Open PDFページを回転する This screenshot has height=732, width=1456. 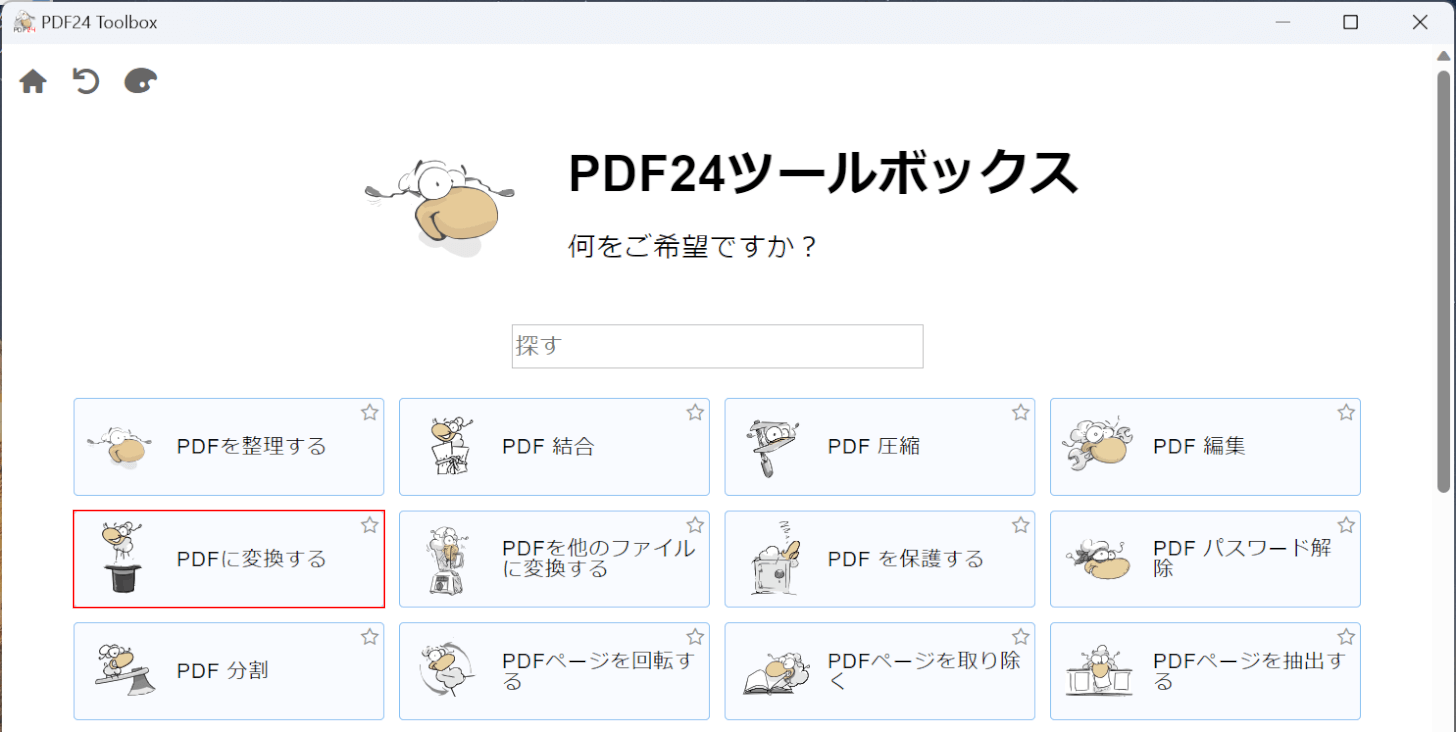(x=554, y=671)
